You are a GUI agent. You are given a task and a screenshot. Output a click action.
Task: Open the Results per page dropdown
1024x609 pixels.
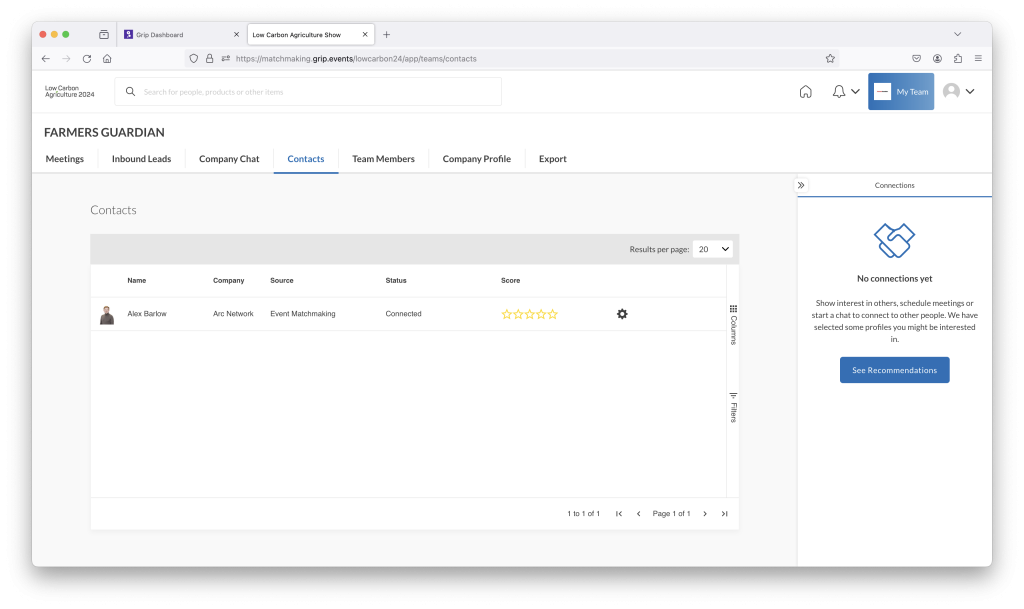pos(712,249)
